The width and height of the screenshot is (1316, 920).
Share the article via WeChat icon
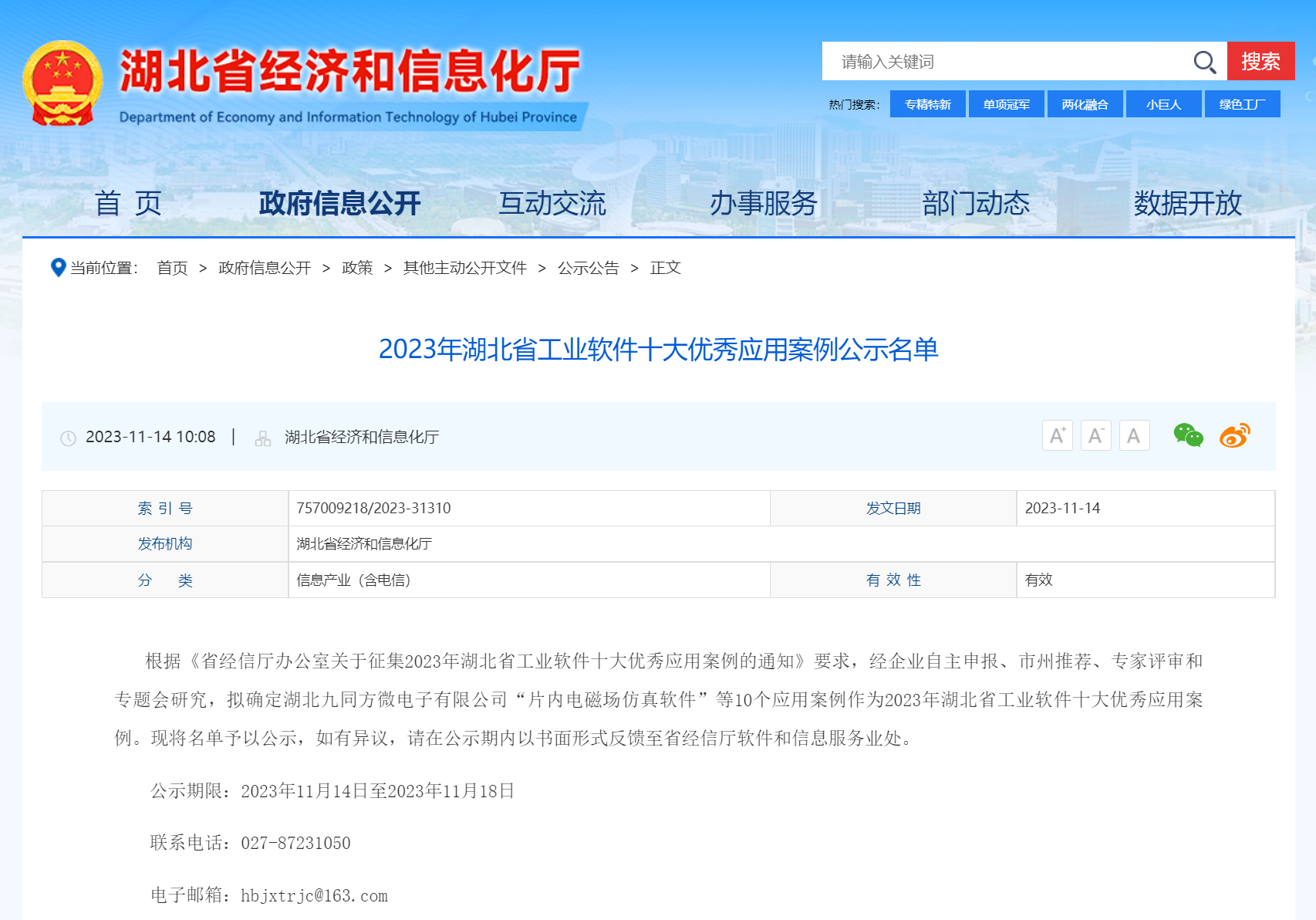click(1188, 436)
